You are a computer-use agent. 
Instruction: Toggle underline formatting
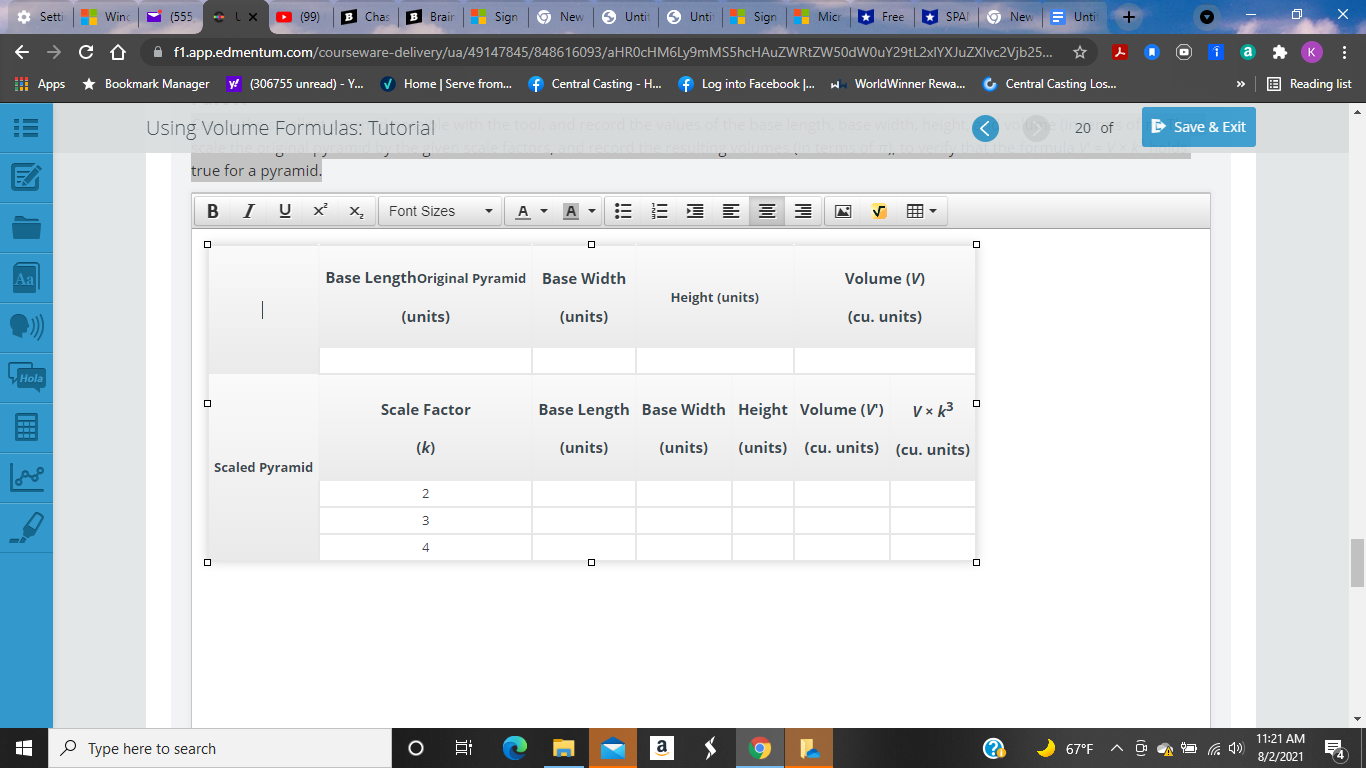pos(285,211)
